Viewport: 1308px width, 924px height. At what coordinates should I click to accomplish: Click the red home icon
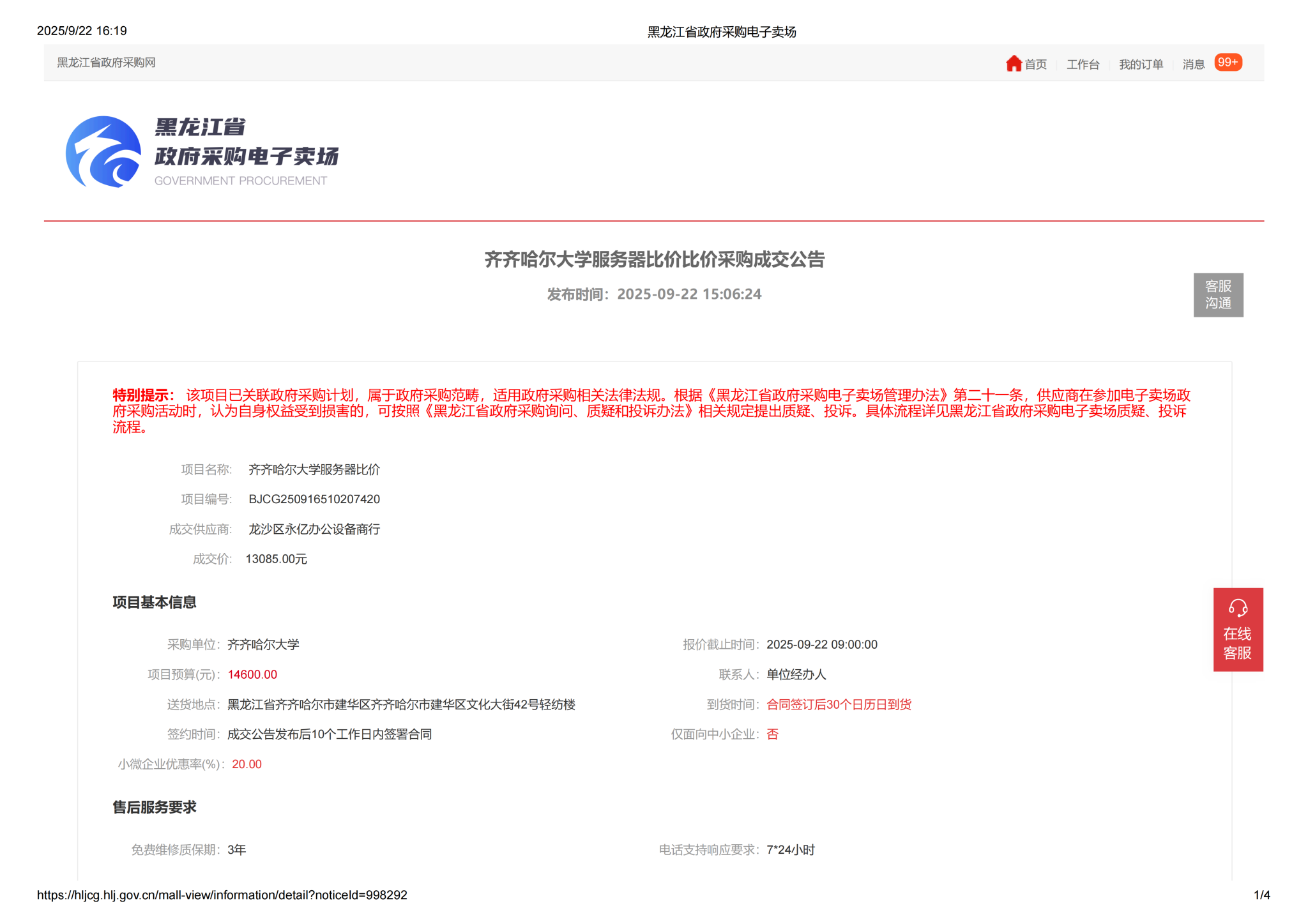[1014, 63]
